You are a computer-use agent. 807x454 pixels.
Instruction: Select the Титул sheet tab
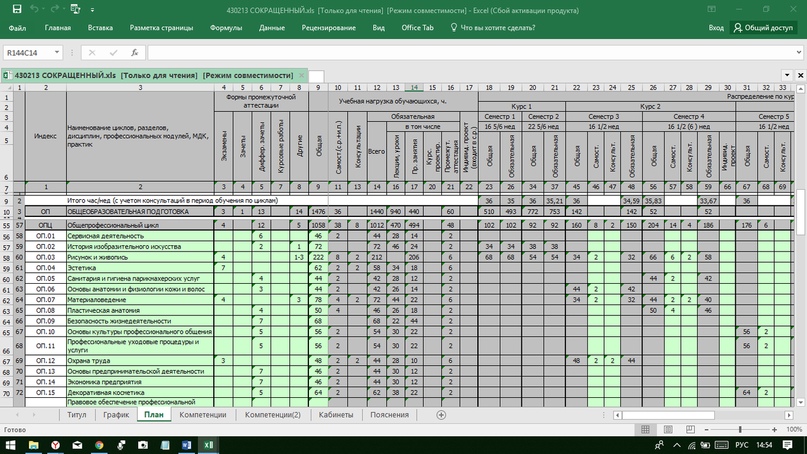77,415
